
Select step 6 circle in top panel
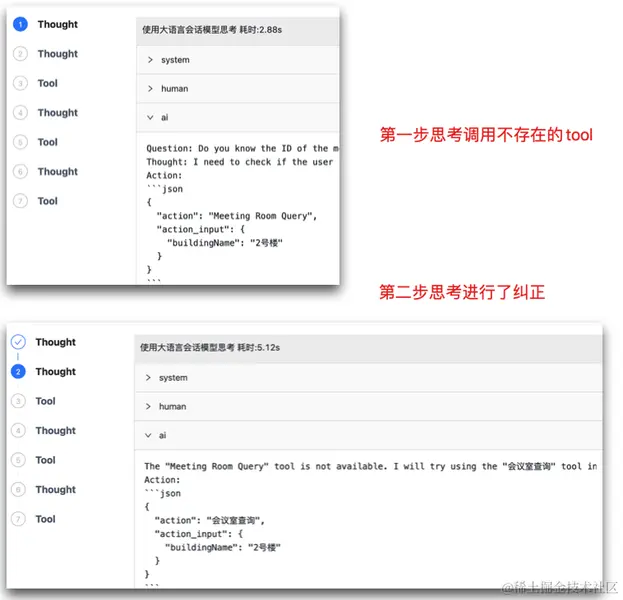pyautogui.click(x=20, y=171)
